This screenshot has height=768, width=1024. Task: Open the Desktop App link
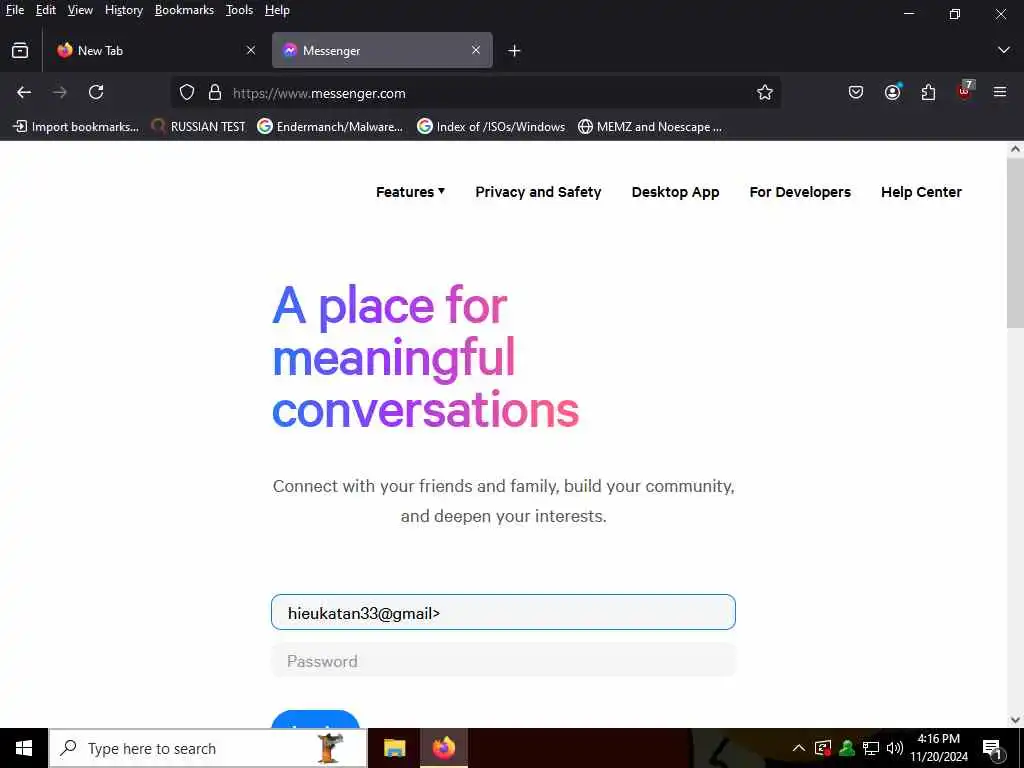(675, 192)
